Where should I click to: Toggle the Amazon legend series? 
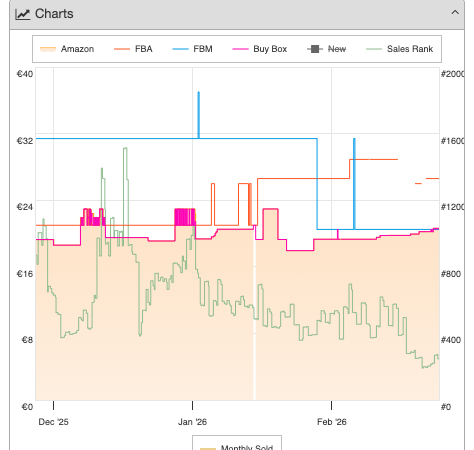pos(67,49)
